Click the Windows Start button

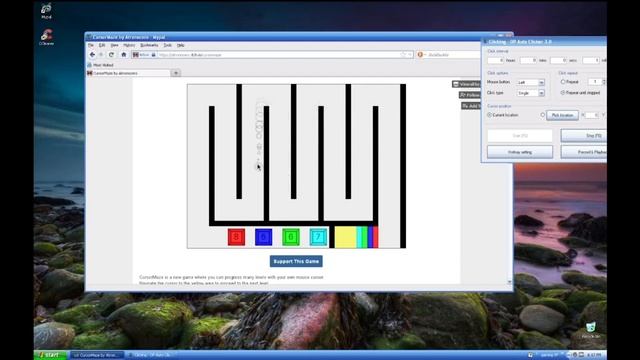tap(51, 355)
